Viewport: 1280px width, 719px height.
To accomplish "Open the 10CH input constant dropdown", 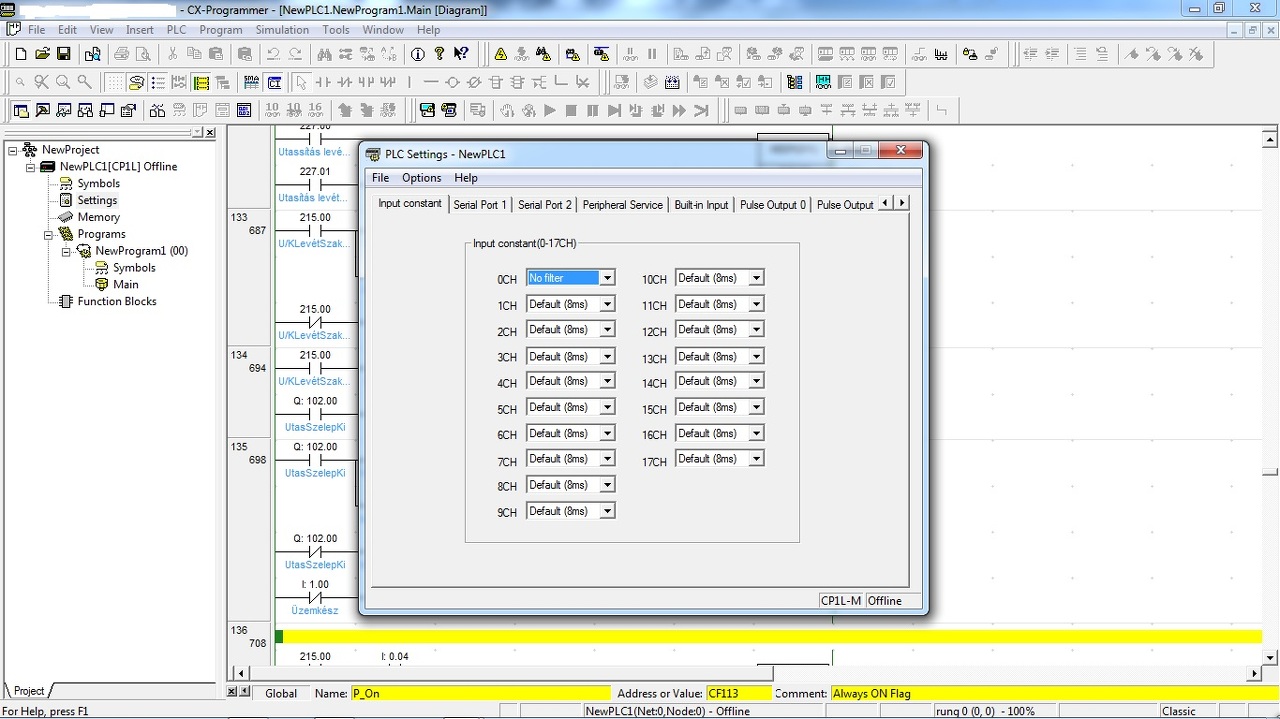I will tap(756, 278).
